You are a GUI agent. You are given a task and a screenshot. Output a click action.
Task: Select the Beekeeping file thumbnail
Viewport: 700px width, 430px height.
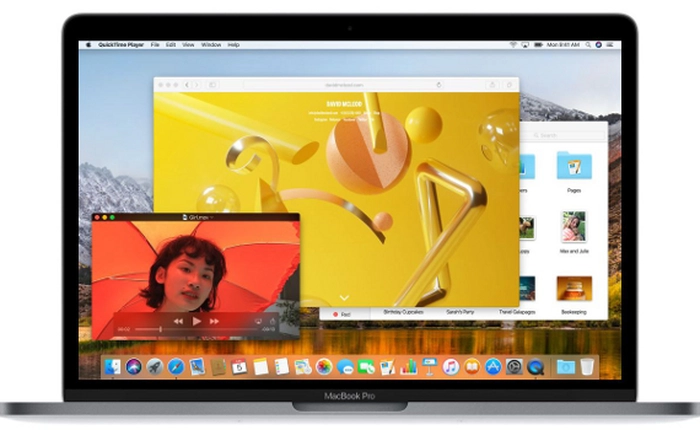[x=574, y=289]
